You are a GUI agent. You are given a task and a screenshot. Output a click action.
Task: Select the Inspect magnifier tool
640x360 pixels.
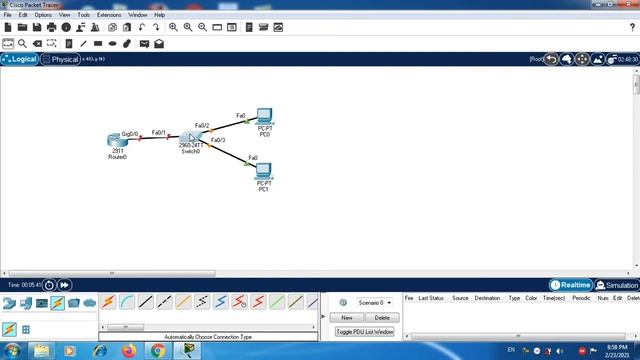pyautogui.click(x=22, y=44)
